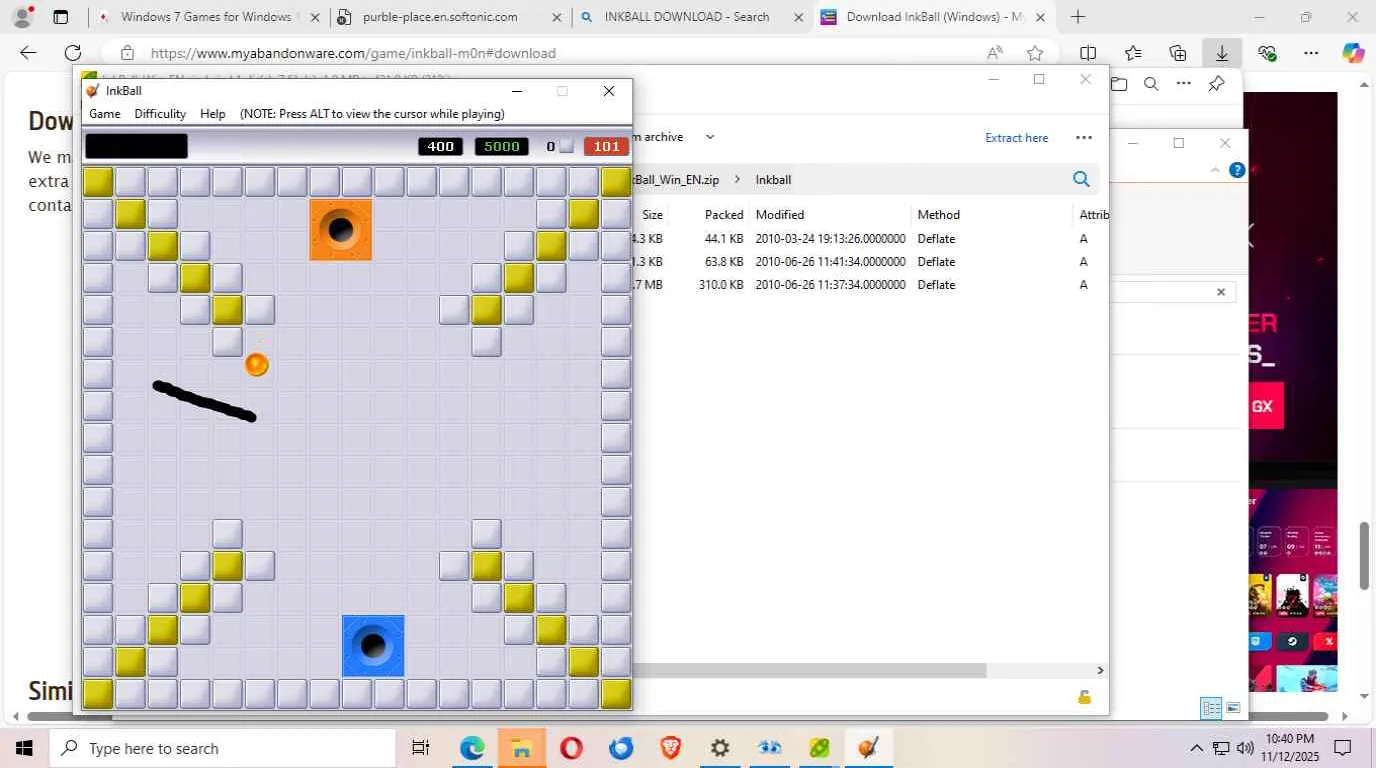This screenshot has height=768, width=1376.
Task: Open browser split screen view
Action: click(1088, 53)
